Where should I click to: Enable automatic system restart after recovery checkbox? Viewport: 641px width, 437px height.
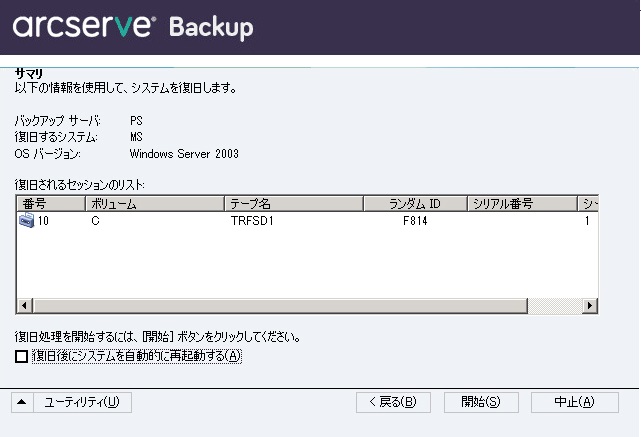pyautogui.click(x=21, y=356)
